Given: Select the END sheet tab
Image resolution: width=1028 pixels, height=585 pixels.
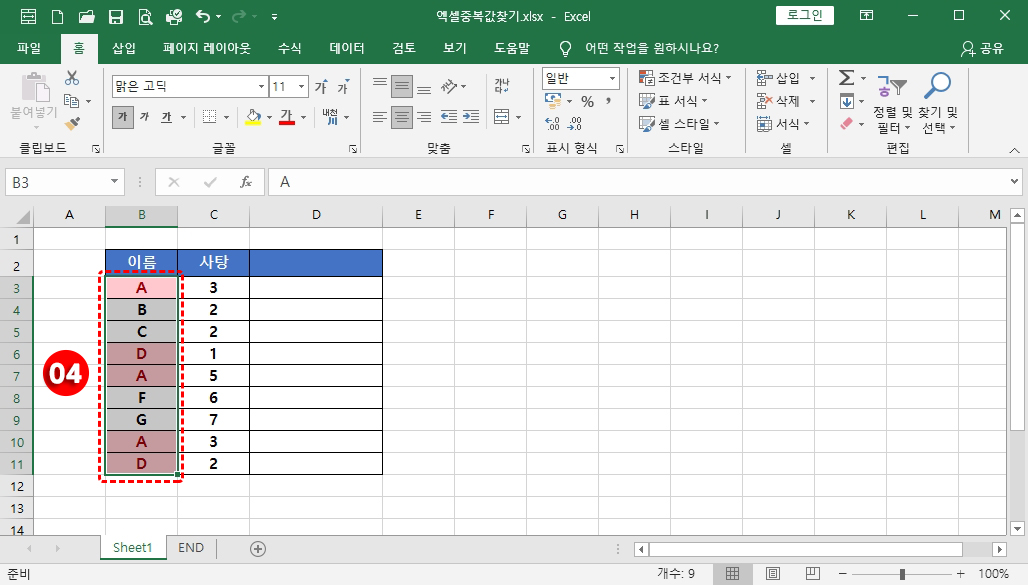Looking at the screenshot, I should tap(189, 548).
